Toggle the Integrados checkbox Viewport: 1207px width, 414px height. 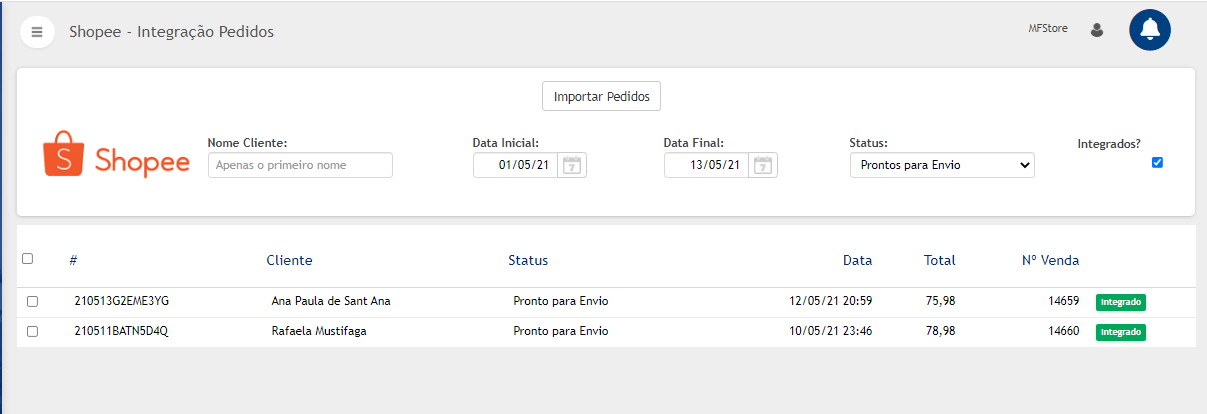point(1157,162)
